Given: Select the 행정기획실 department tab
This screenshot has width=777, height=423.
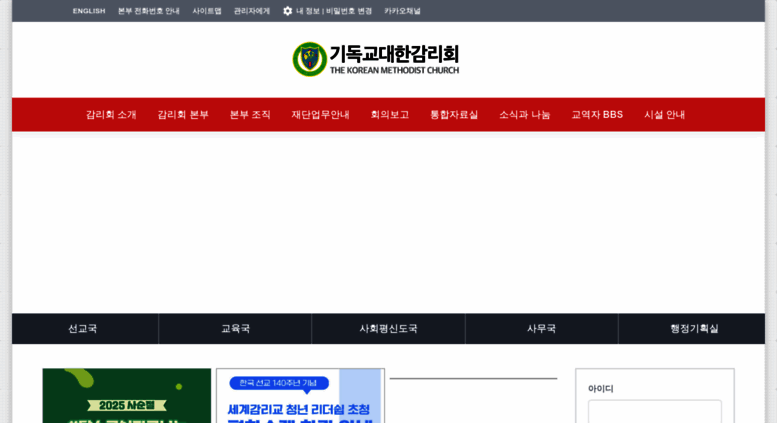Looking at the screenshot, I should pyautogui.click(x=694, y=328).
